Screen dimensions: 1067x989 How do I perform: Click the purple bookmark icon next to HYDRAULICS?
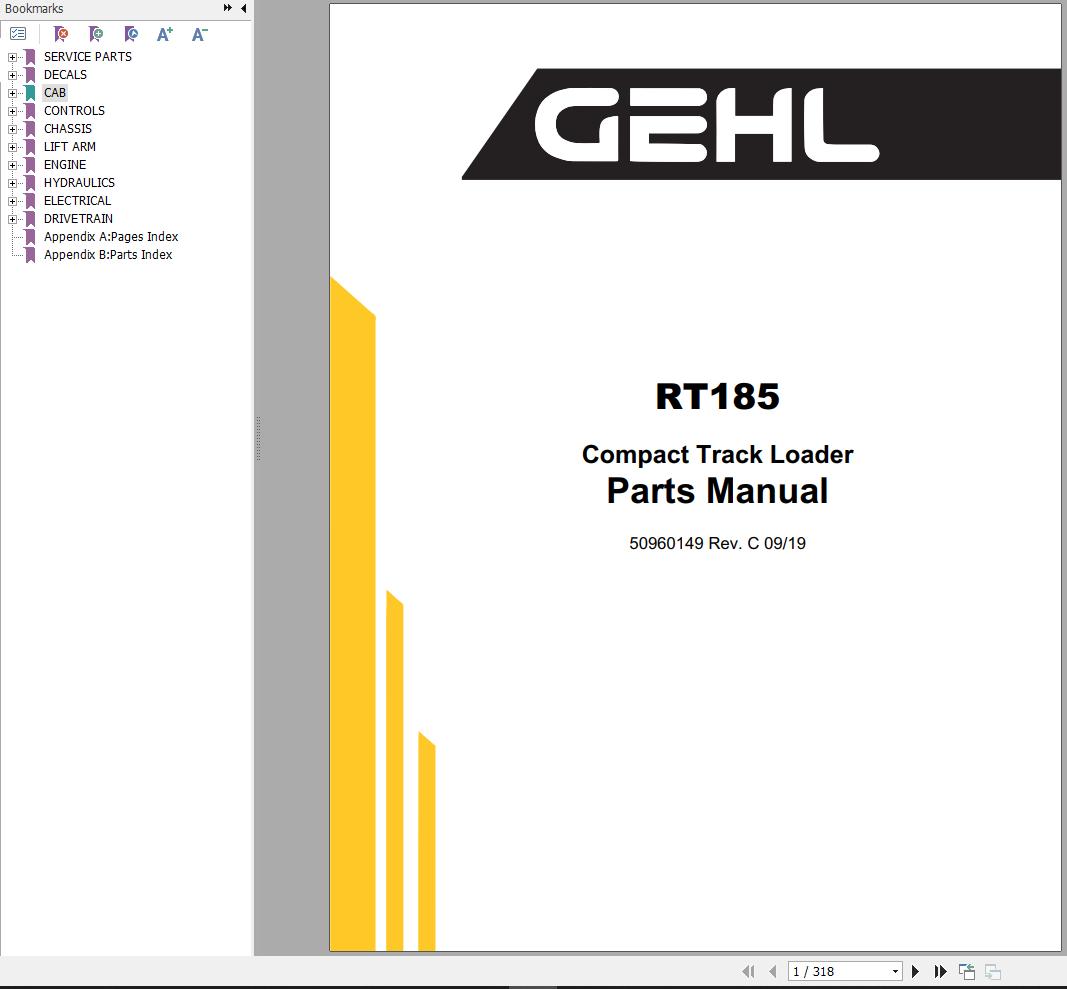[x=30, y=183]
